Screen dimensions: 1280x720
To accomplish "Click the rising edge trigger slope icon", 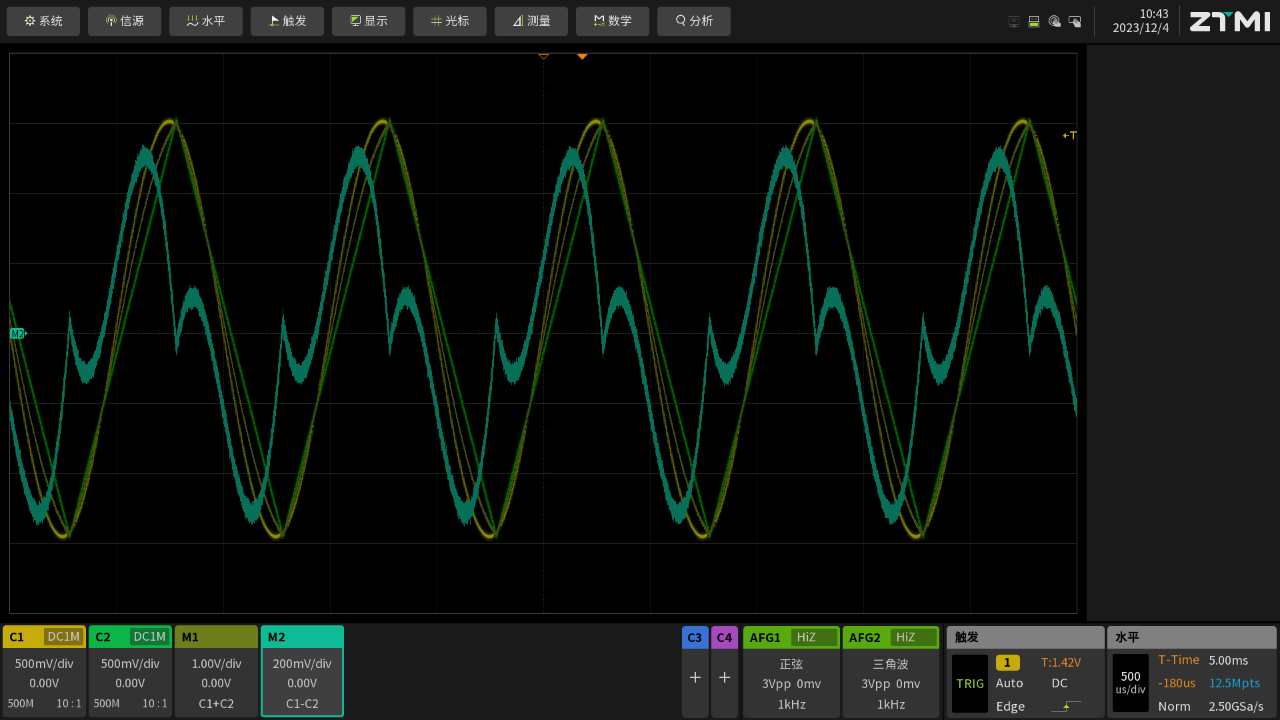I will pos(1066,706).
